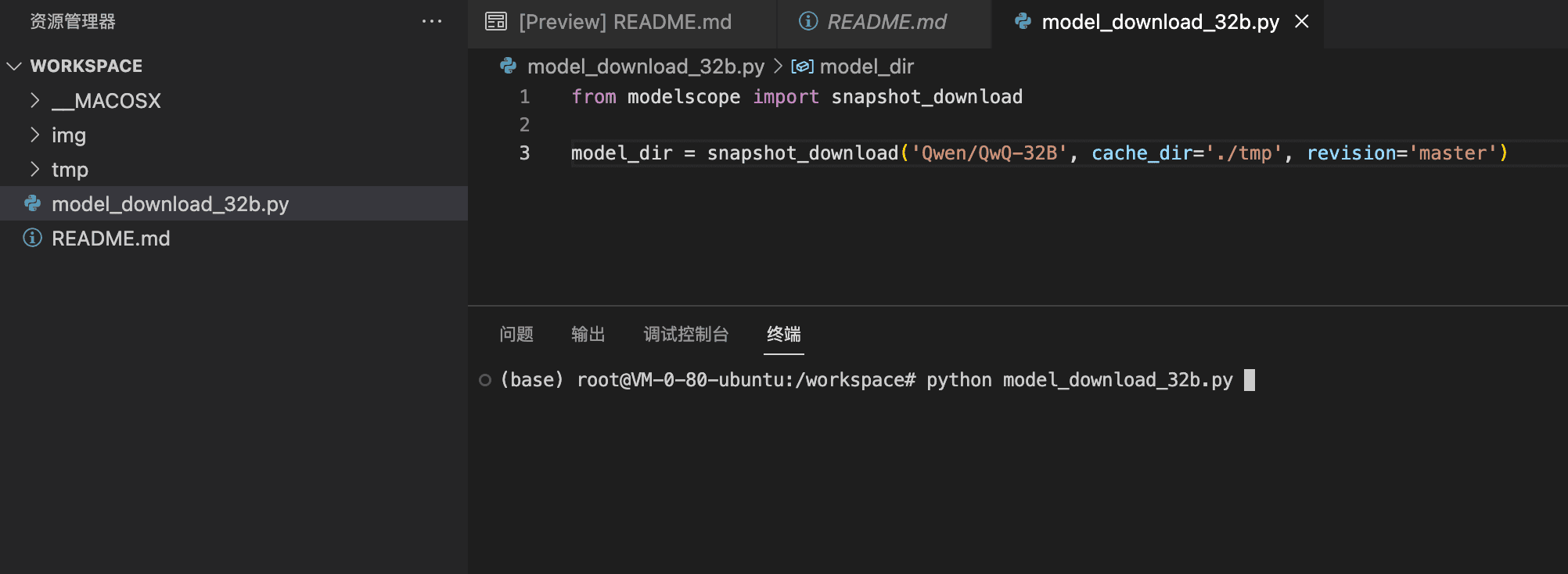Screen dimensions: 1568x574
Task: Click the preview icon on the [Preview] README.md tab
Action: [x=496, y=22]
